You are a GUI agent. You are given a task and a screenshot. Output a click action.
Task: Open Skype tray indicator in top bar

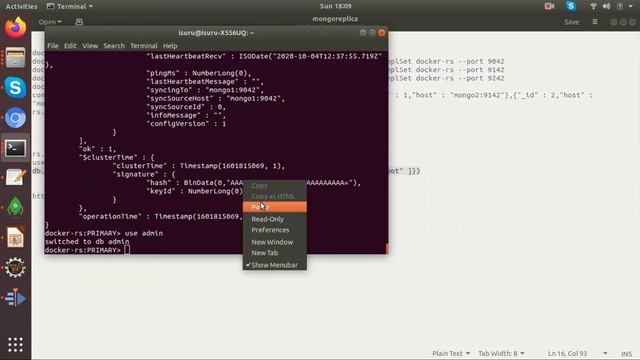[571, 6]
